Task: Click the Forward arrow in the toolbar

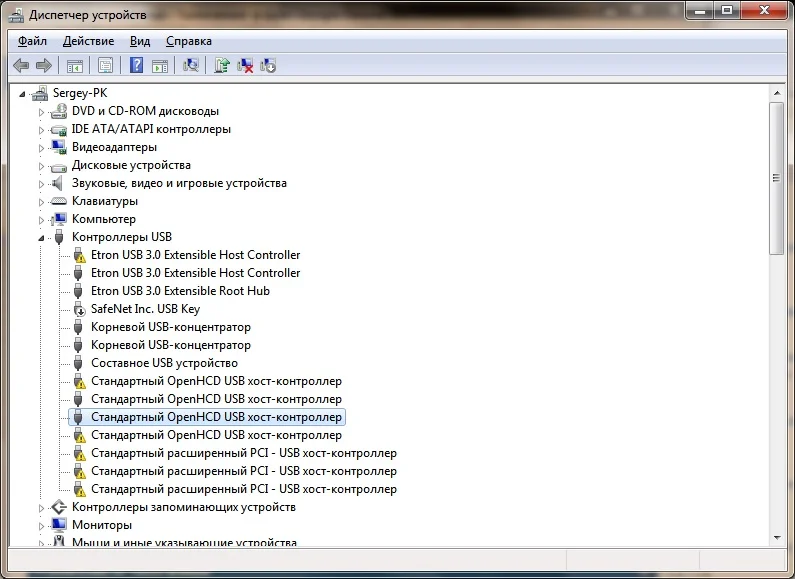Action: pos(44,65)
